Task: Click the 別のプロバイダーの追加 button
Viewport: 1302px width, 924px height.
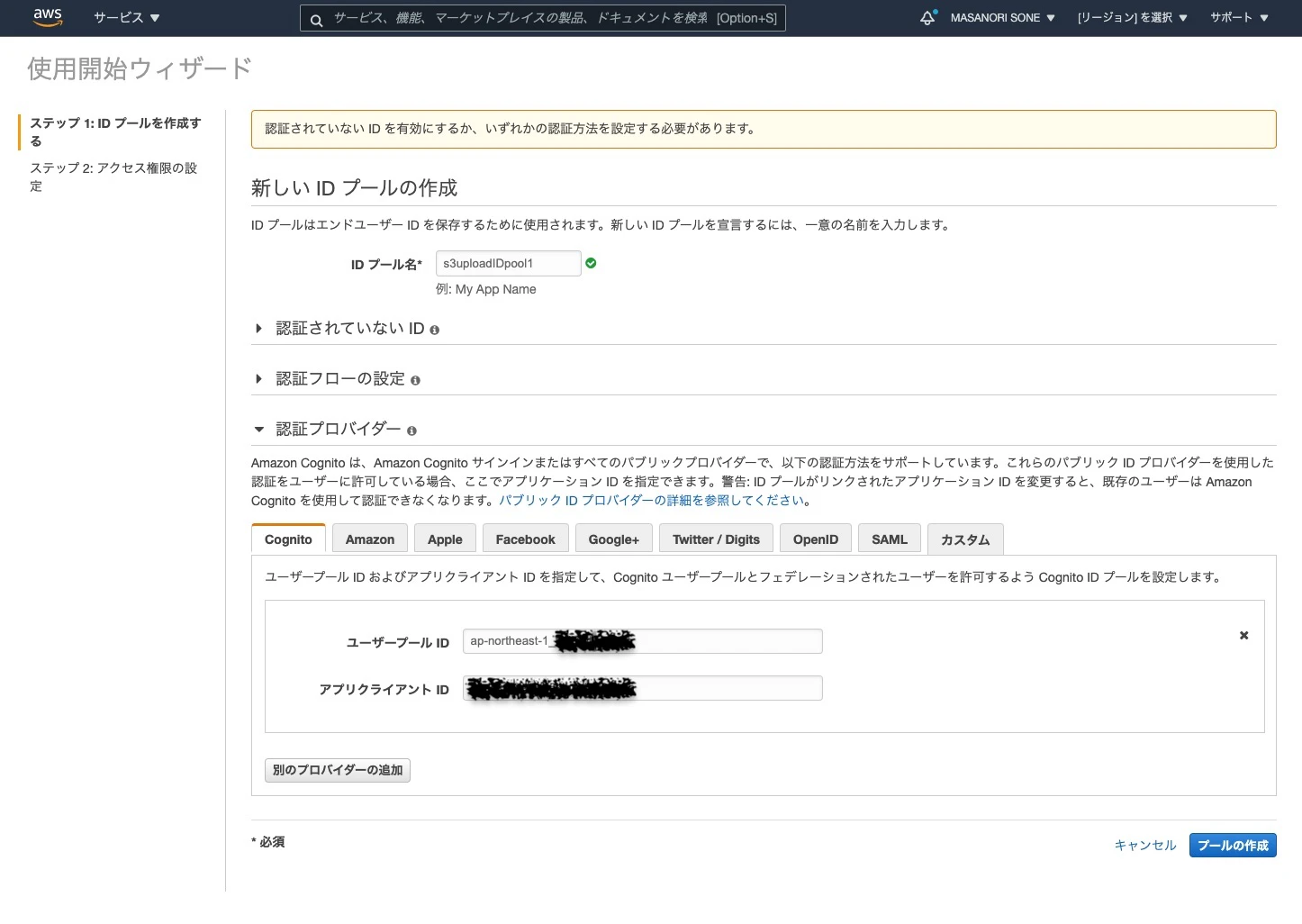Action: click(x=337, y=770)
